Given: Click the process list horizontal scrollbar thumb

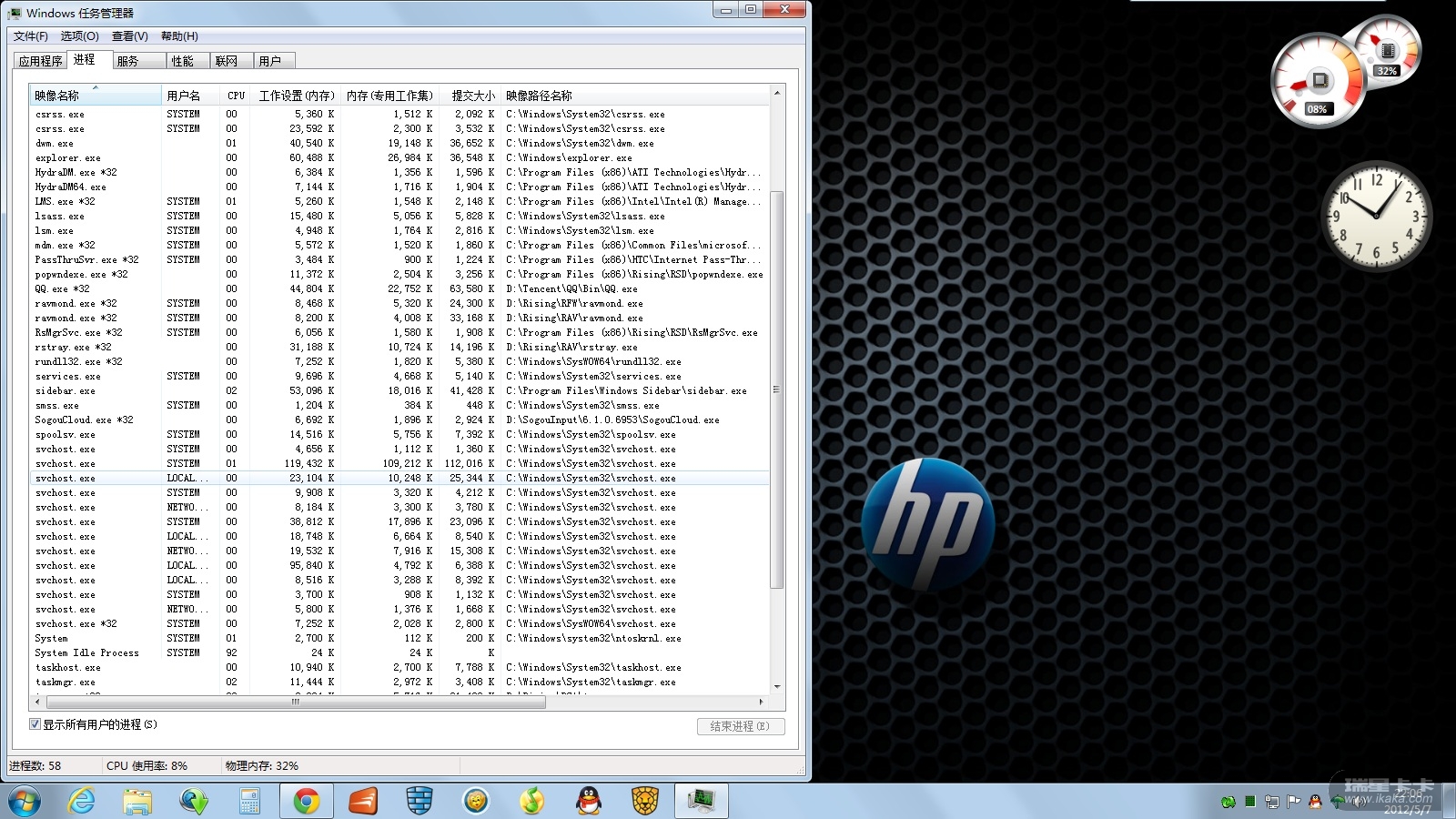Looking at the screenshot, I should 296,702.
